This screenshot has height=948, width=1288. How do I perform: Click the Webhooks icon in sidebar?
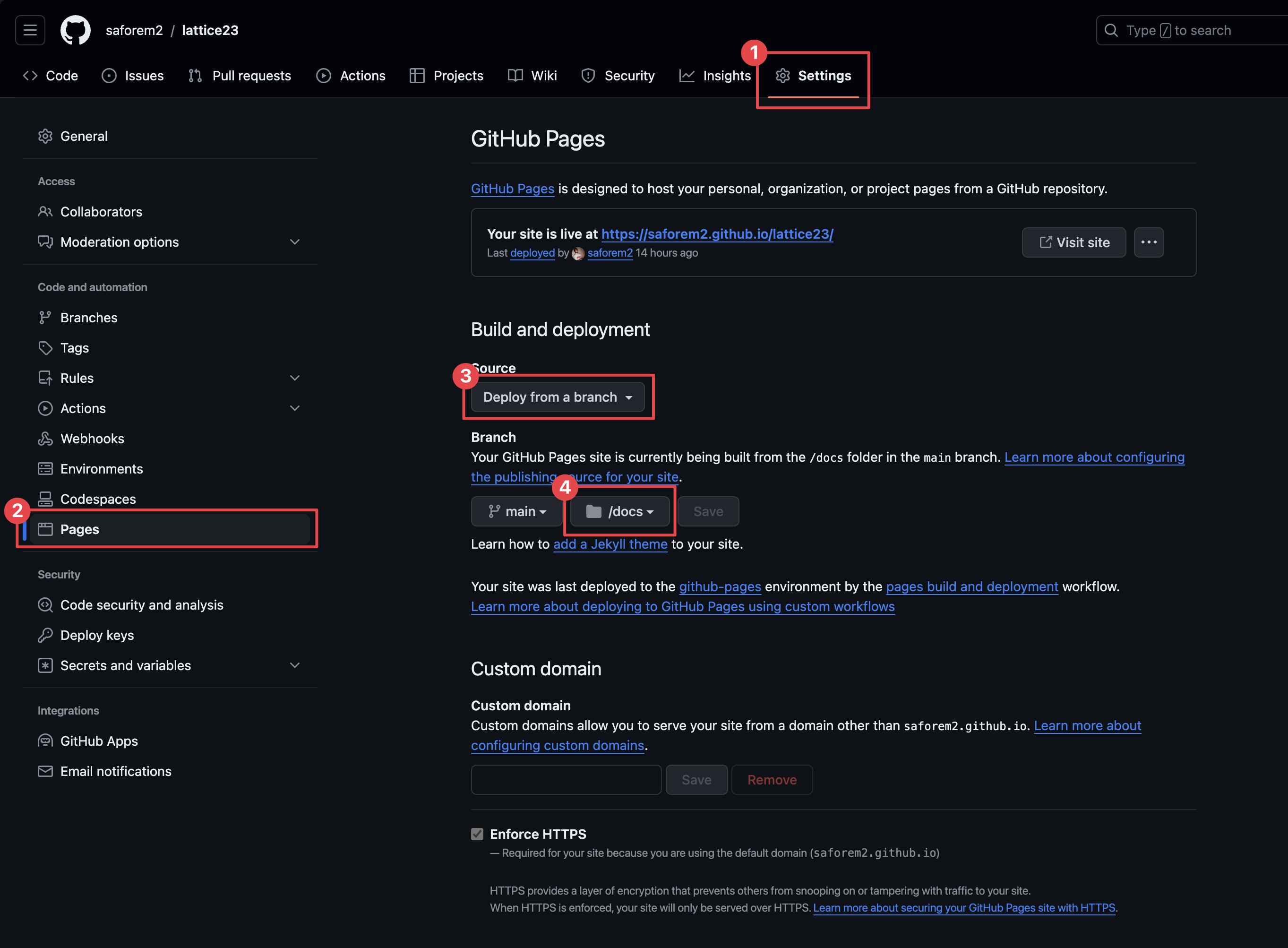[x=45, y=439]
